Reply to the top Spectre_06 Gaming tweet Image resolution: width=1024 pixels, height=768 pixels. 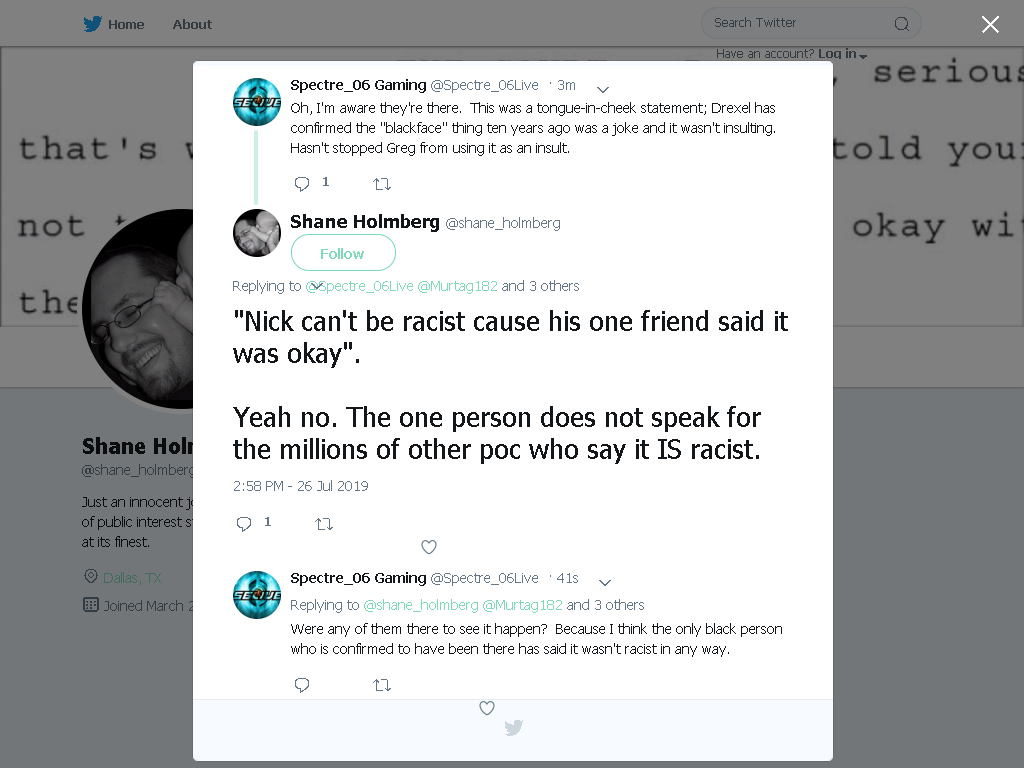[302, 184]
